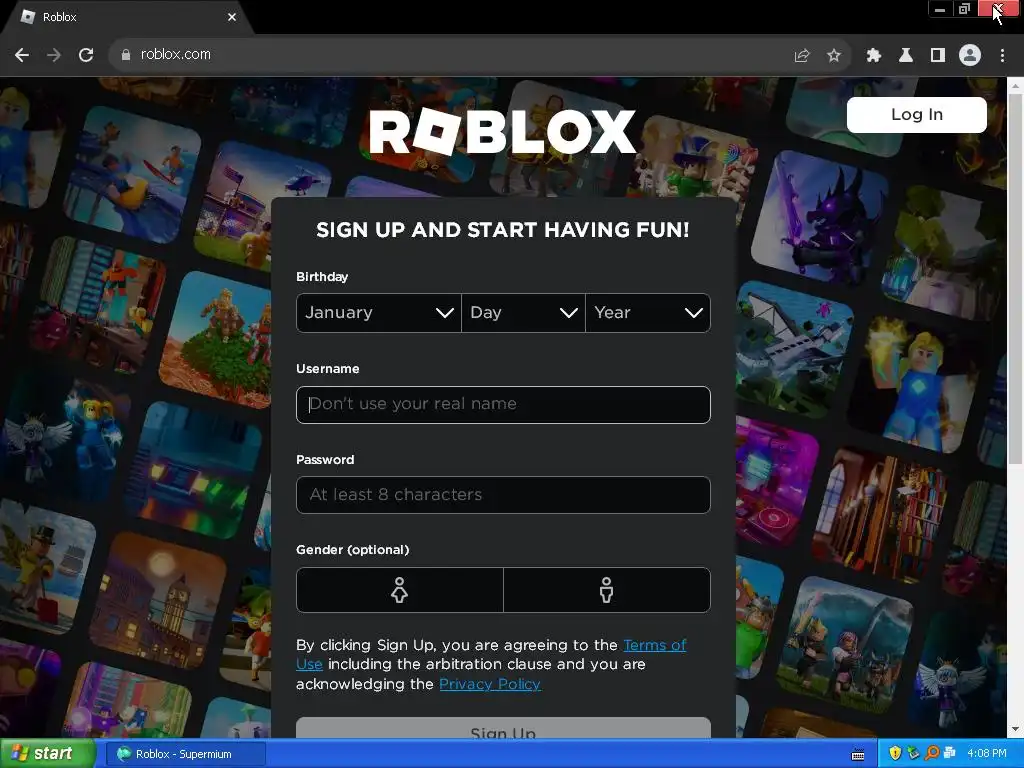Click the 4:08 PM taskbar clock
Screen dimensions: 1024x768
point(987,754)
